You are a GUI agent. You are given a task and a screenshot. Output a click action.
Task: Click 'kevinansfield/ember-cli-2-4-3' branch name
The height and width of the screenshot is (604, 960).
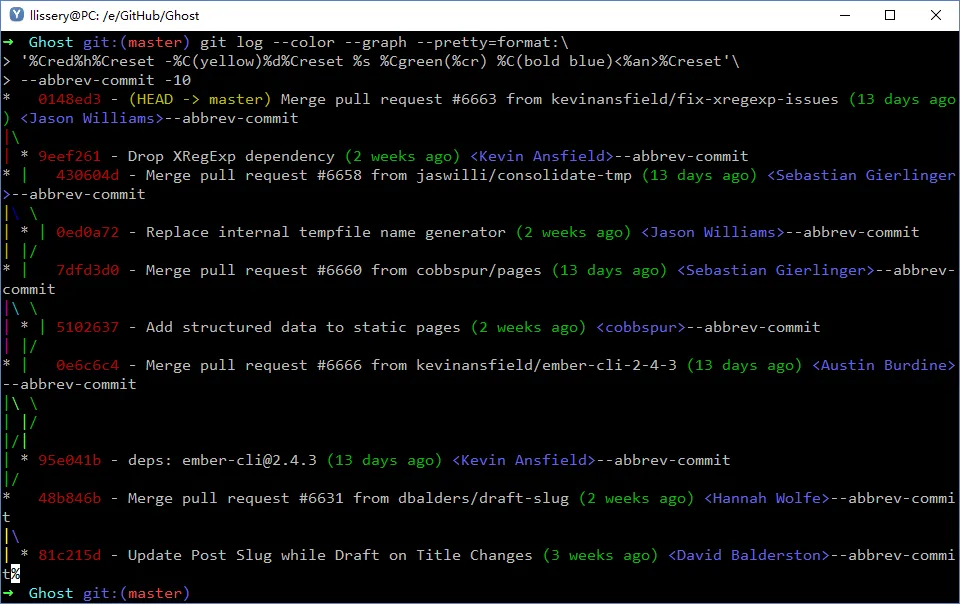pyautogui.click(x=547, y=365)
